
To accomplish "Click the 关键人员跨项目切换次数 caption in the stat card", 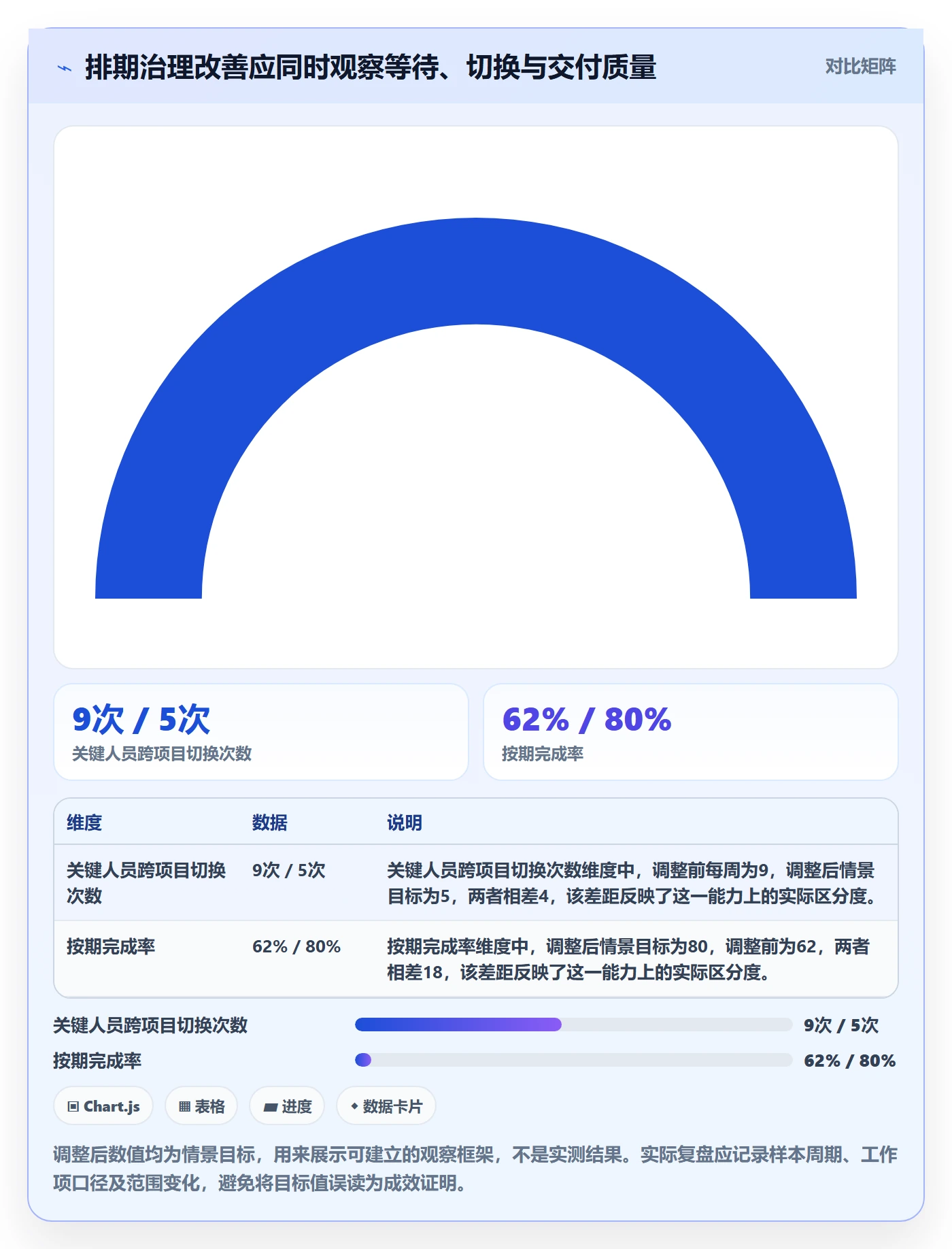I will tap(162, 754).
